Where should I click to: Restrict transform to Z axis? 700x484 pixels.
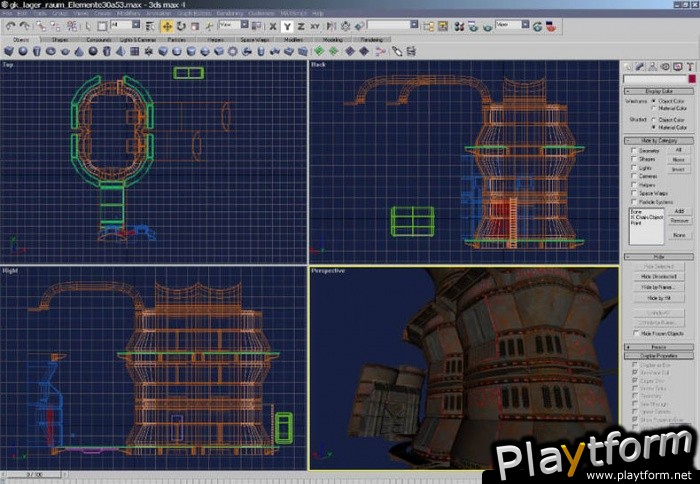click(301, 25)
